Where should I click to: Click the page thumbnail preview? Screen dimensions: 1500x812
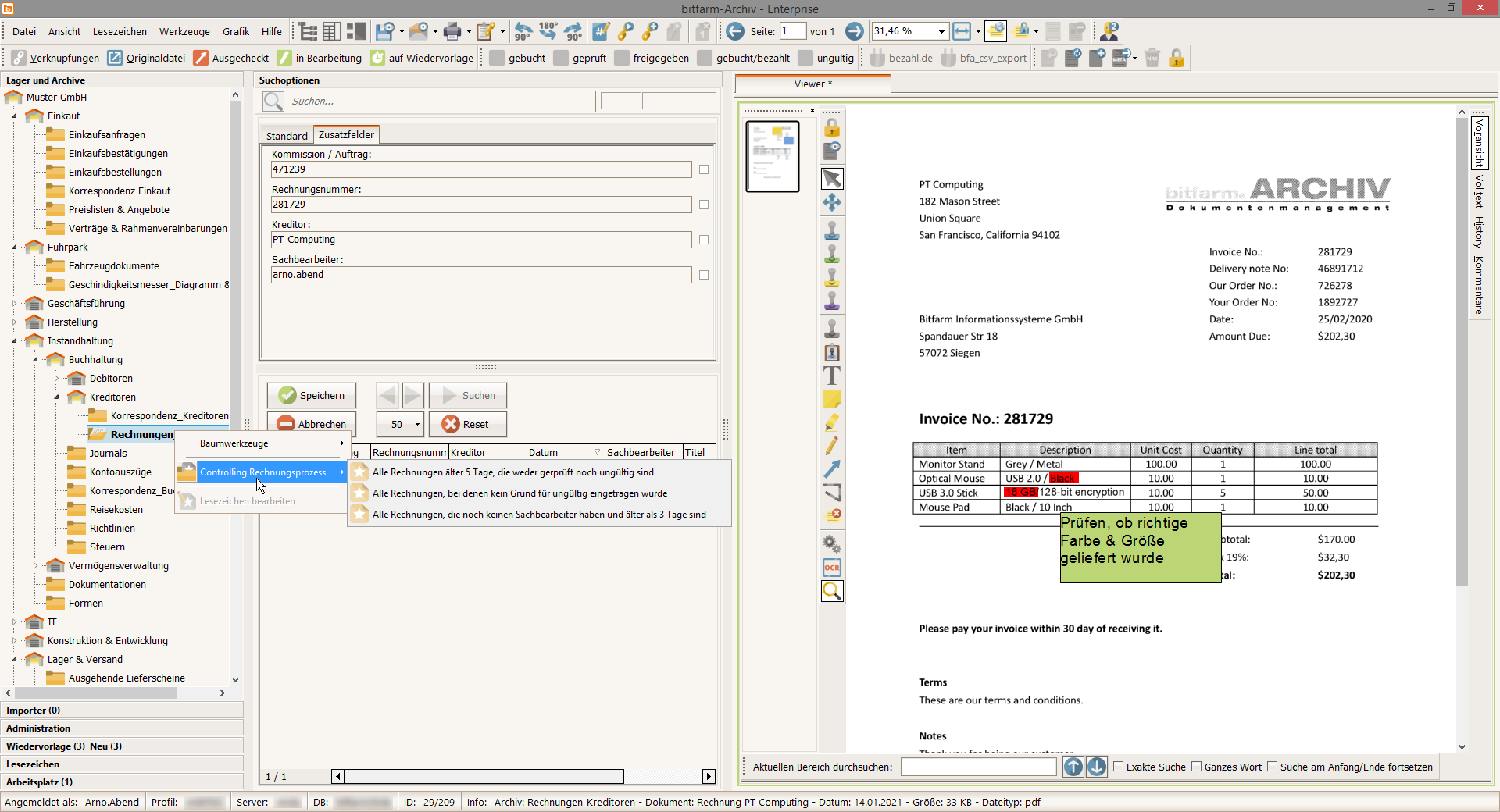[x=773, y=156]
